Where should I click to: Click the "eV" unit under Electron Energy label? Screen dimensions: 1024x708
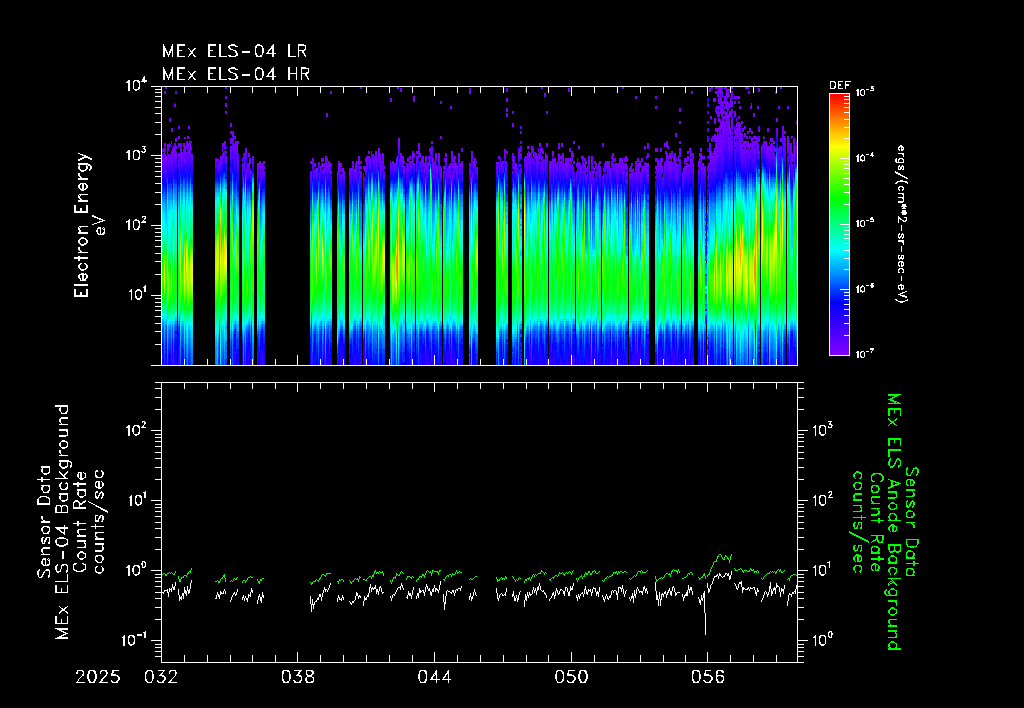101,226
